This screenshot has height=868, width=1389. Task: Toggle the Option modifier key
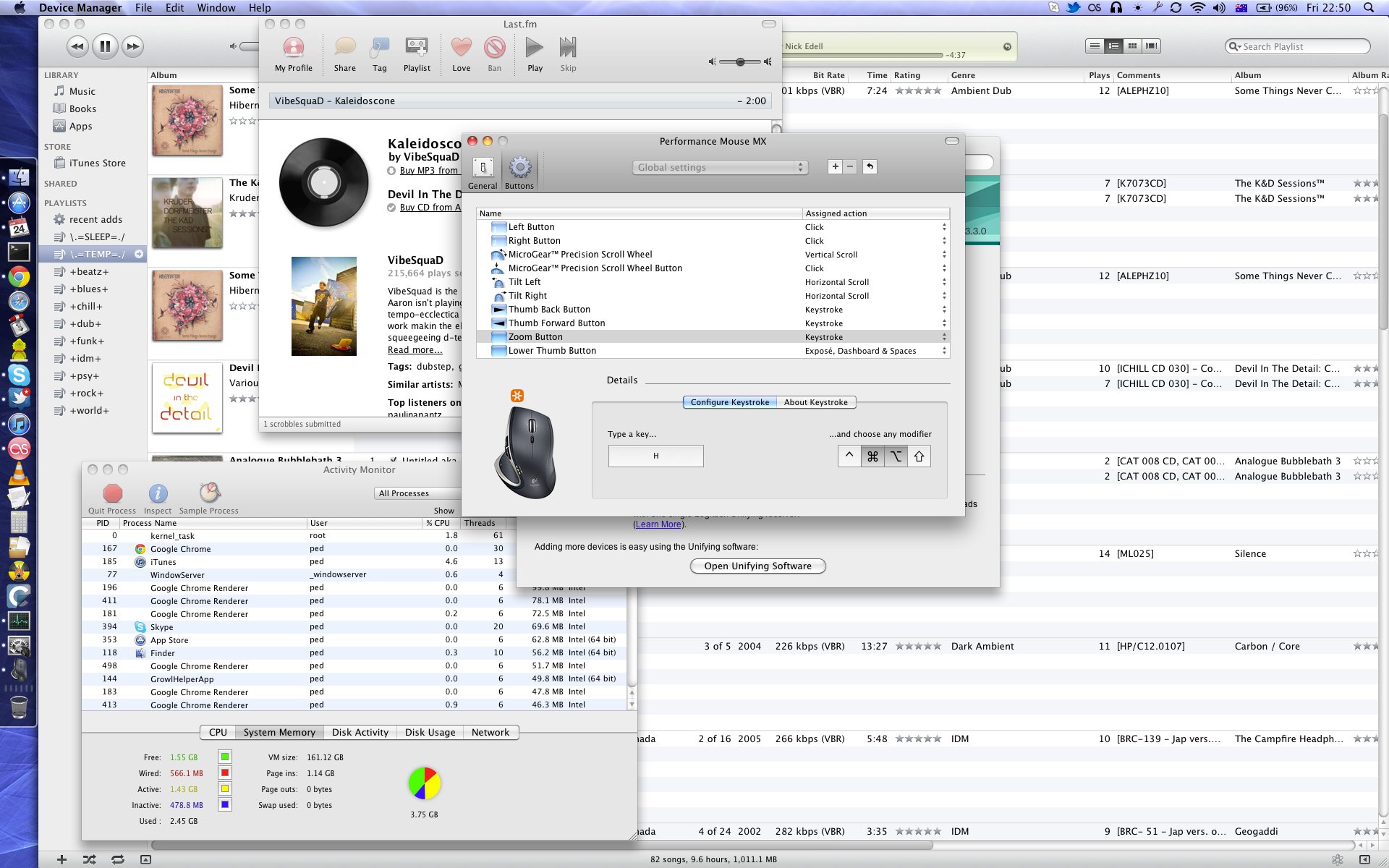click(x=896, y=456)
